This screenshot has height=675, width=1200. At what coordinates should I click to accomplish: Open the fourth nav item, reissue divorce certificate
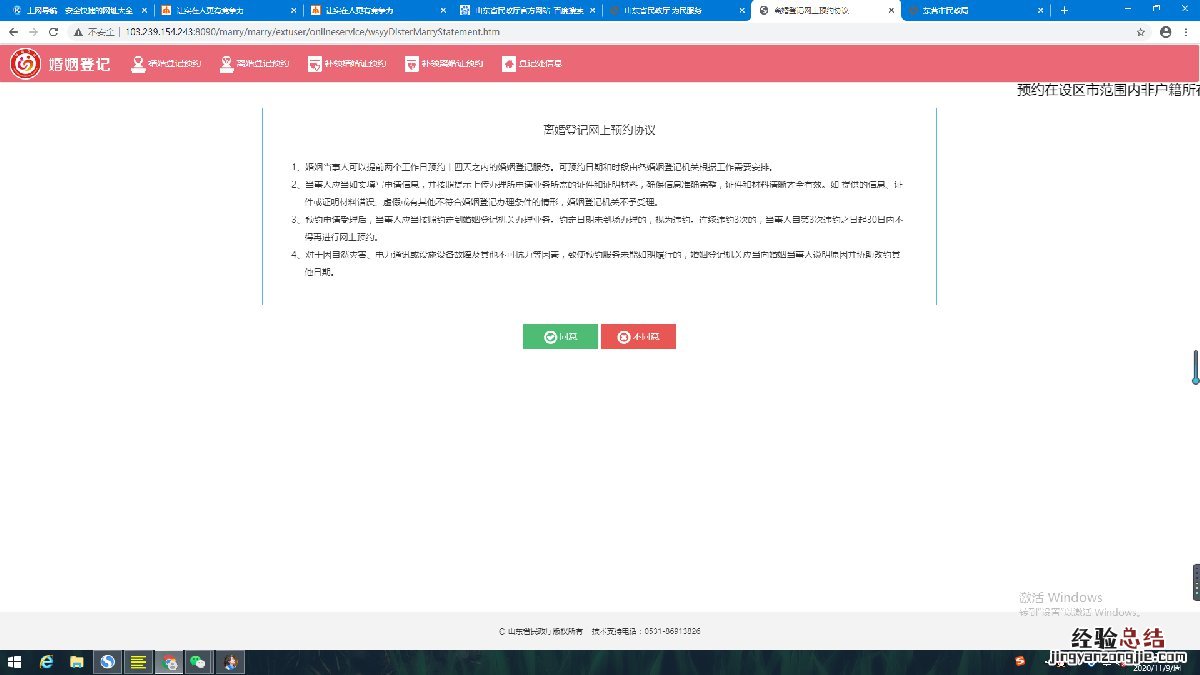point(444,64)
